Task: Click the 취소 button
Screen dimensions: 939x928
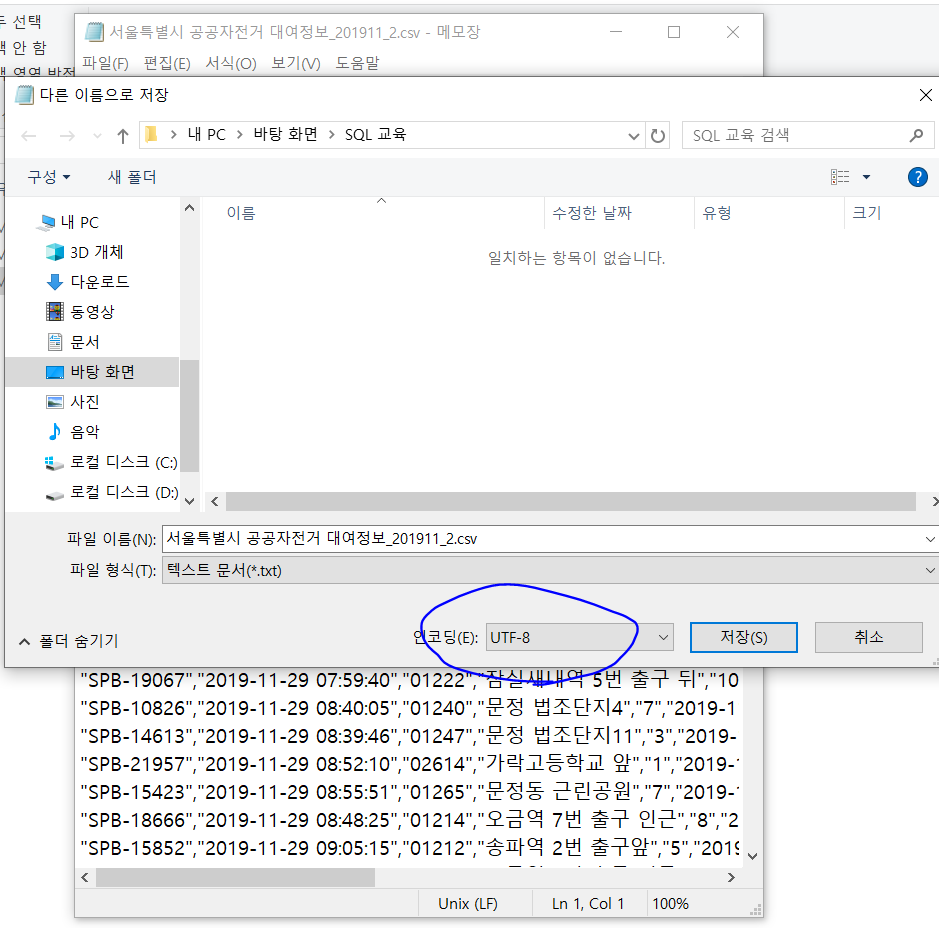Action: tap(868, 638)
